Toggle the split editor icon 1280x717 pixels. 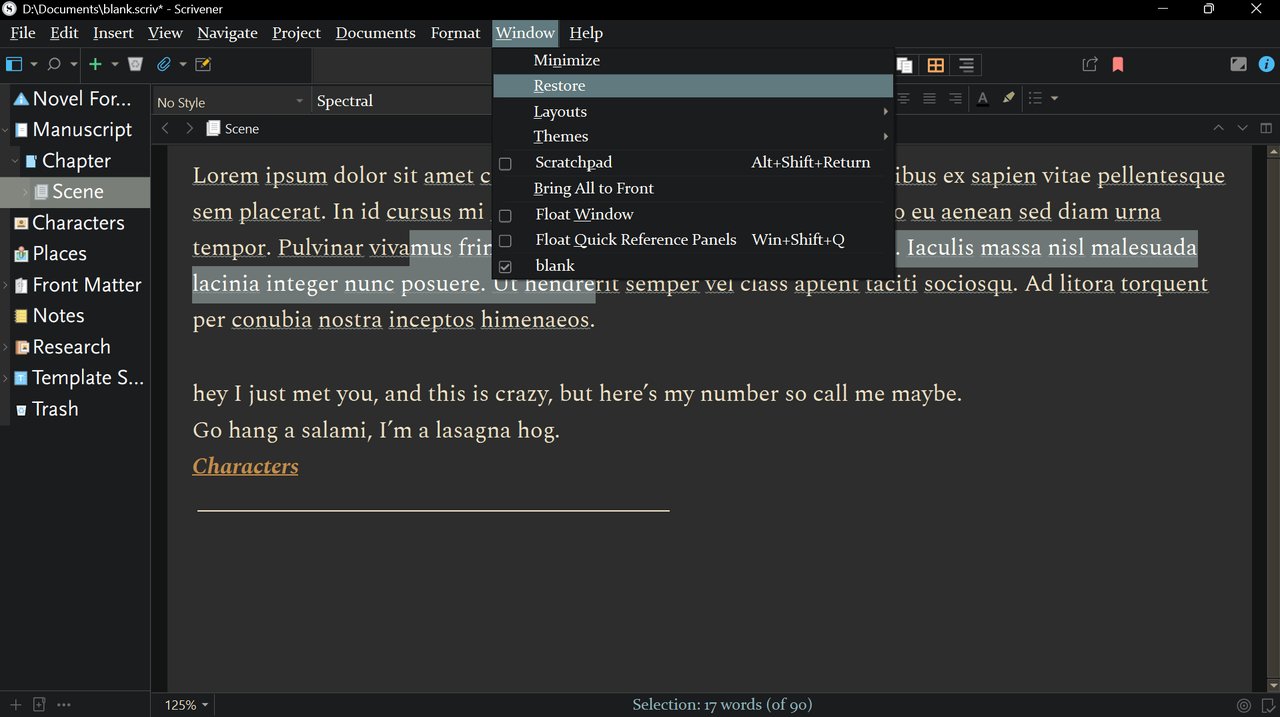[1266, 128]
